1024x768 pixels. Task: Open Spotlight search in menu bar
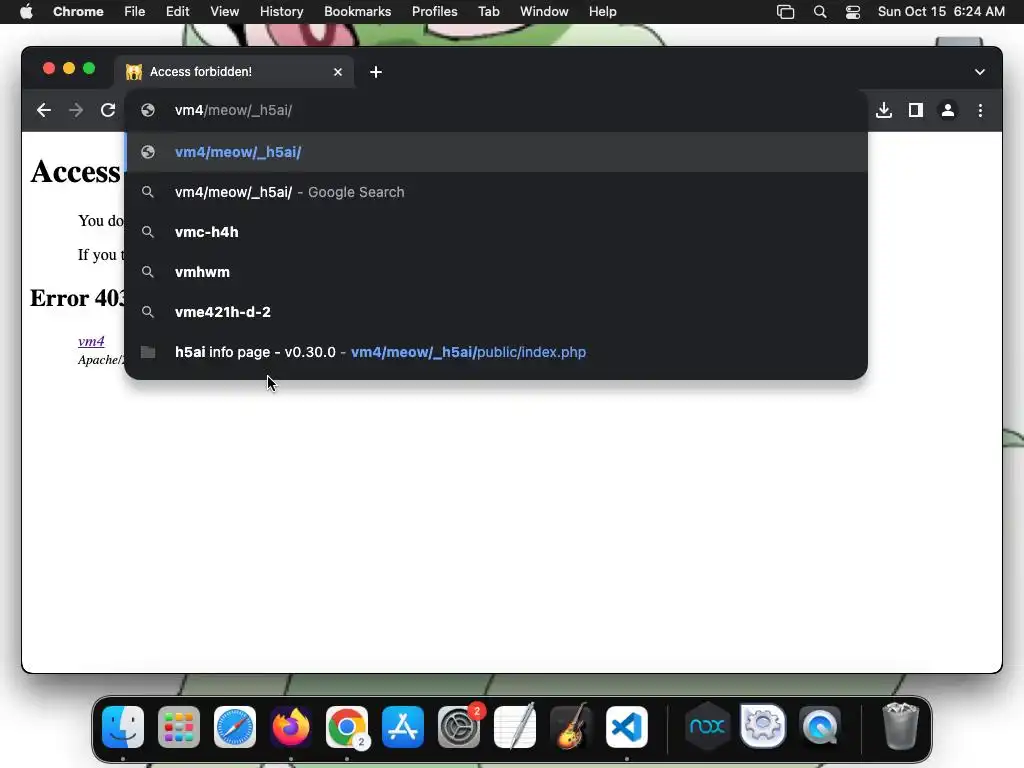pos(820,12)
